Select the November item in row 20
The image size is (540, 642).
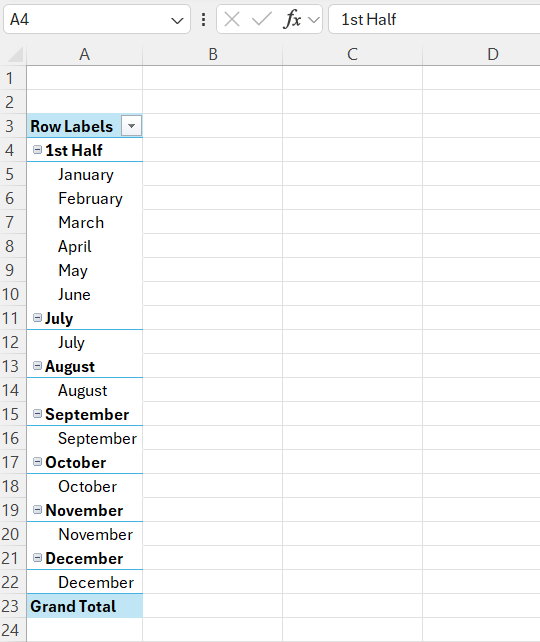(x=96, y=535)
